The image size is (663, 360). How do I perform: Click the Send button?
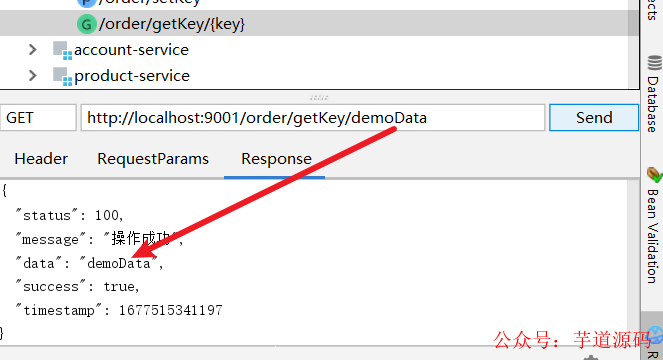594,118
